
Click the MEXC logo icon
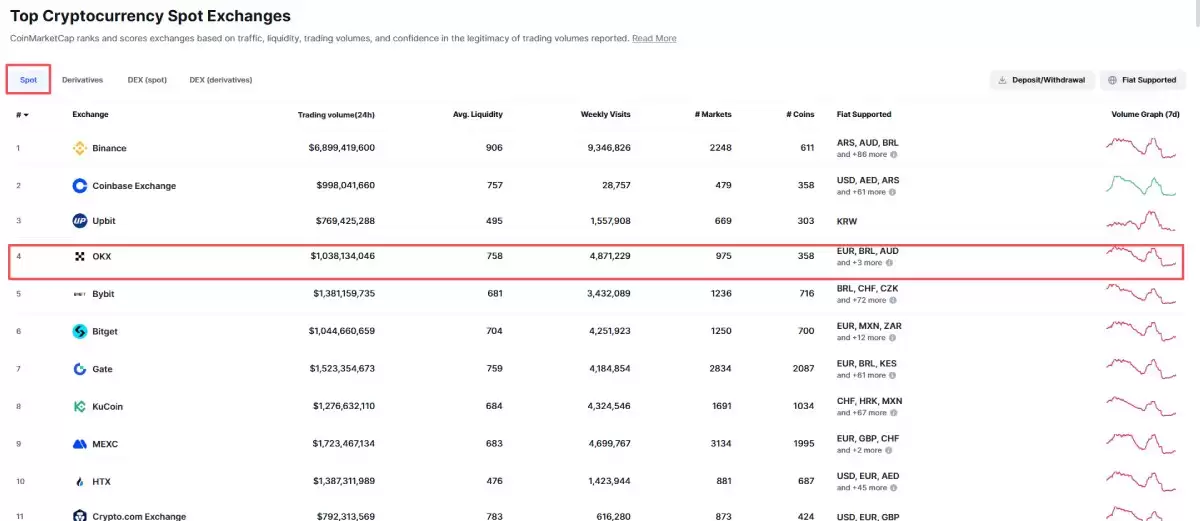[80, 444]
